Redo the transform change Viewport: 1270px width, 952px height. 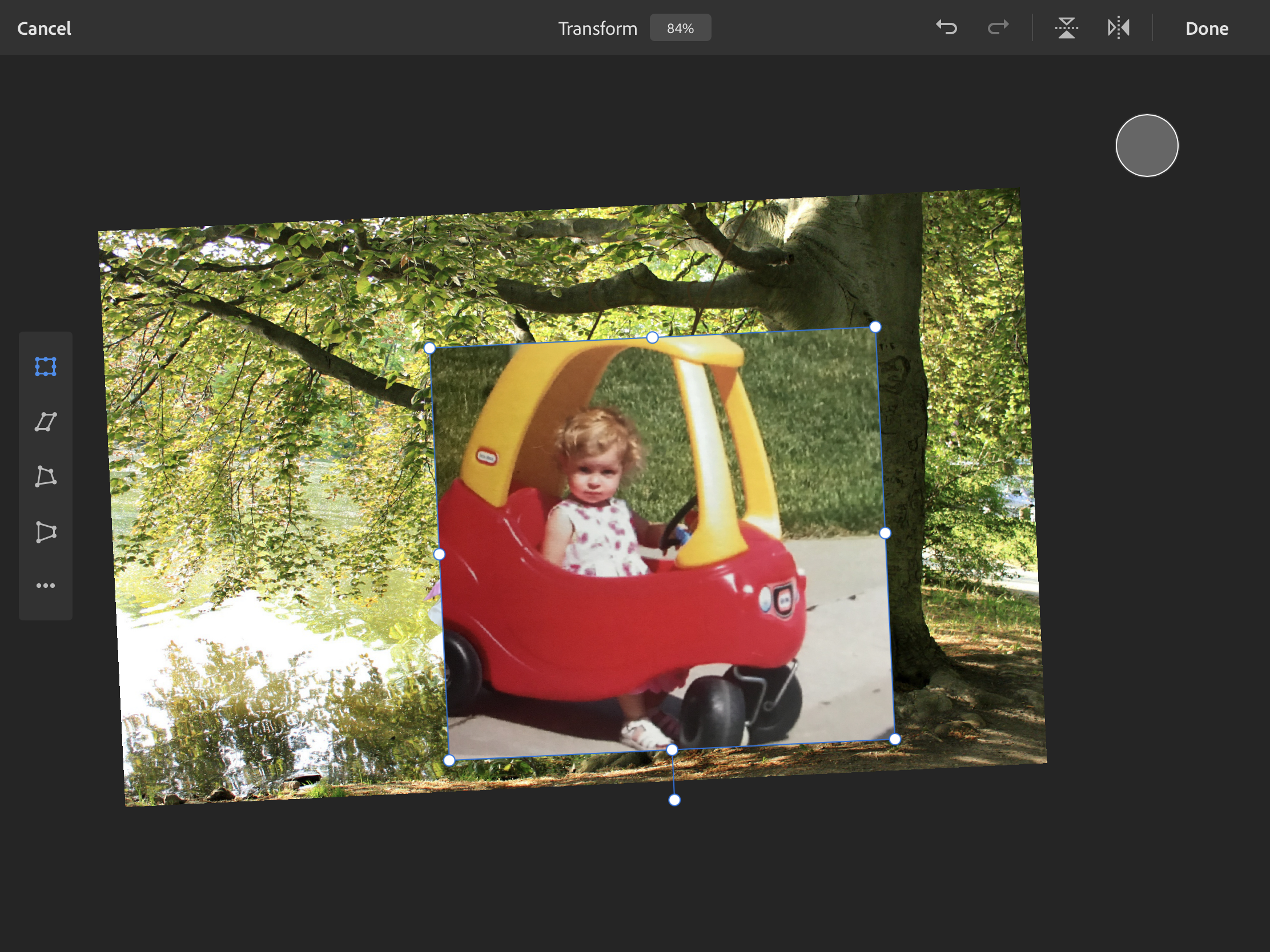click(998, 27)
